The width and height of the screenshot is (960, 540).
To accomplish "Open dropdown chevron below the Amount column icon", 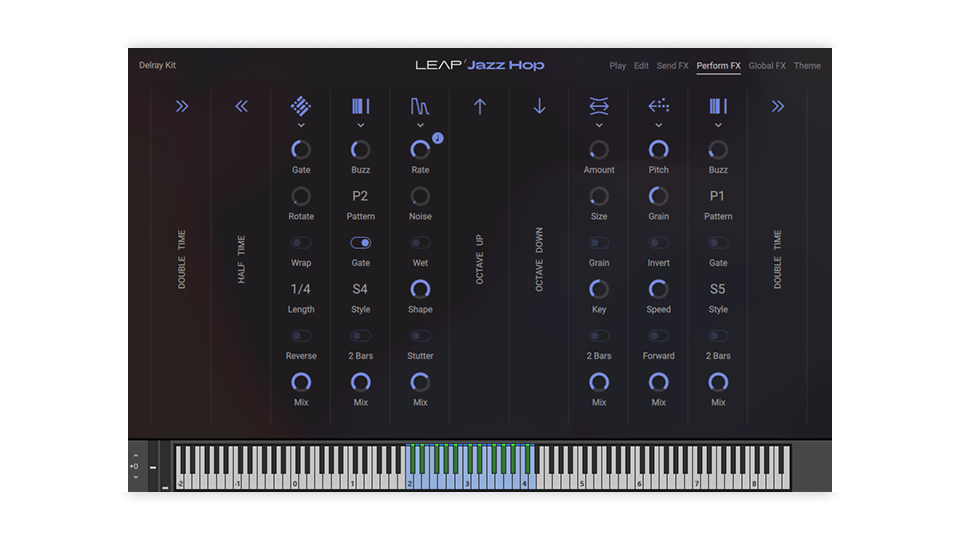I will 599,126.
